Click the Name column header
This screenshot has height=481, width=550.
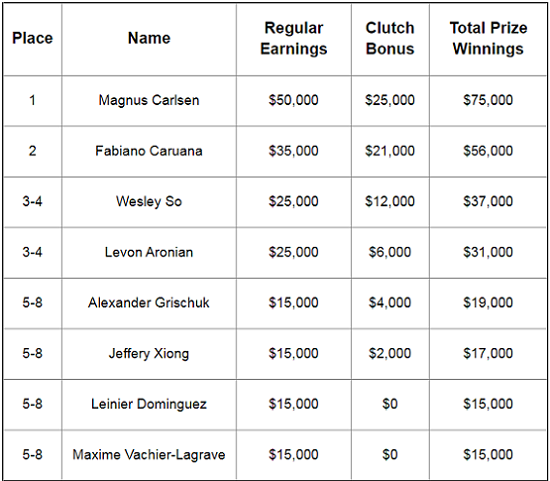[149, 38]
